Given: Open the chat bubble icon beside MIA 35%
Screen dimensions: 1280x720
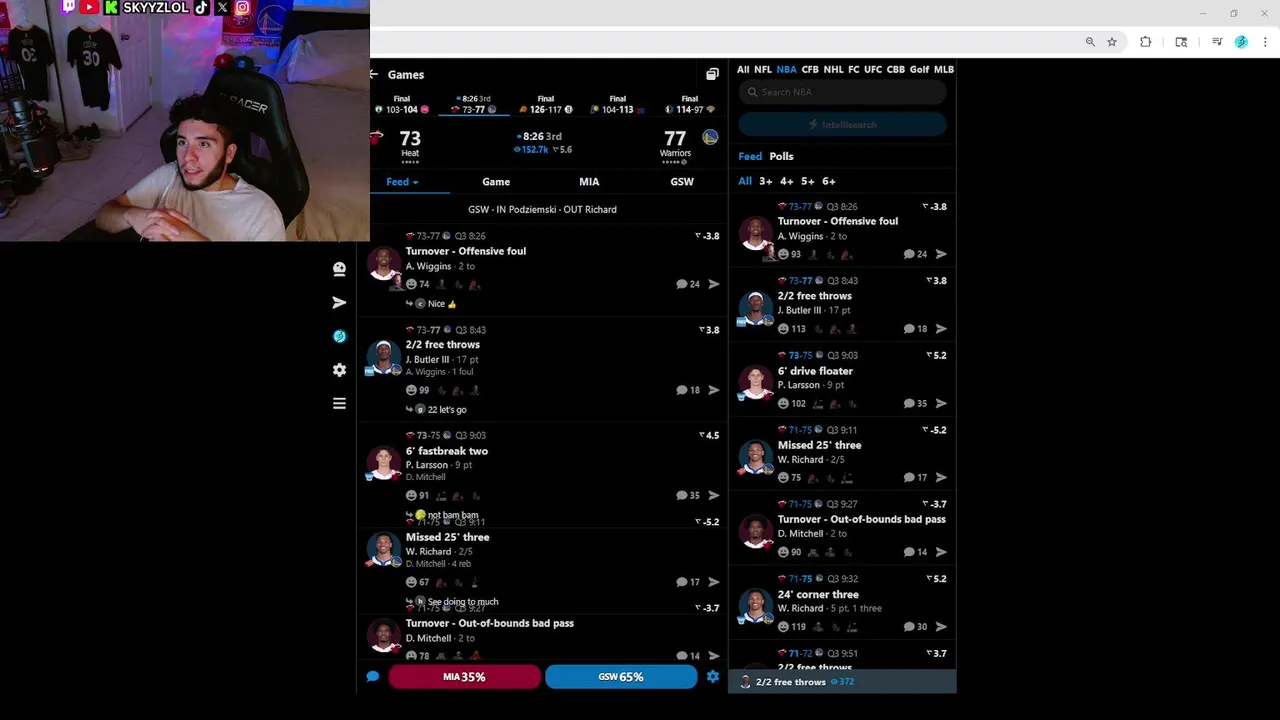Looking at the screenshot, I should click(x=372, y=677).
